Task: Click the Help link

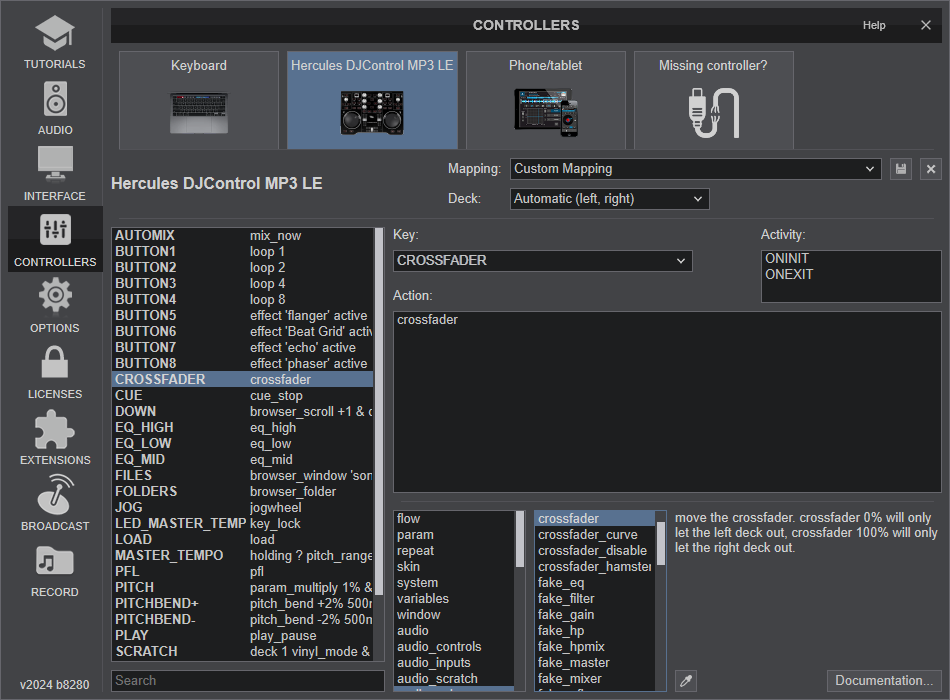Action: (x=874, y=25)
